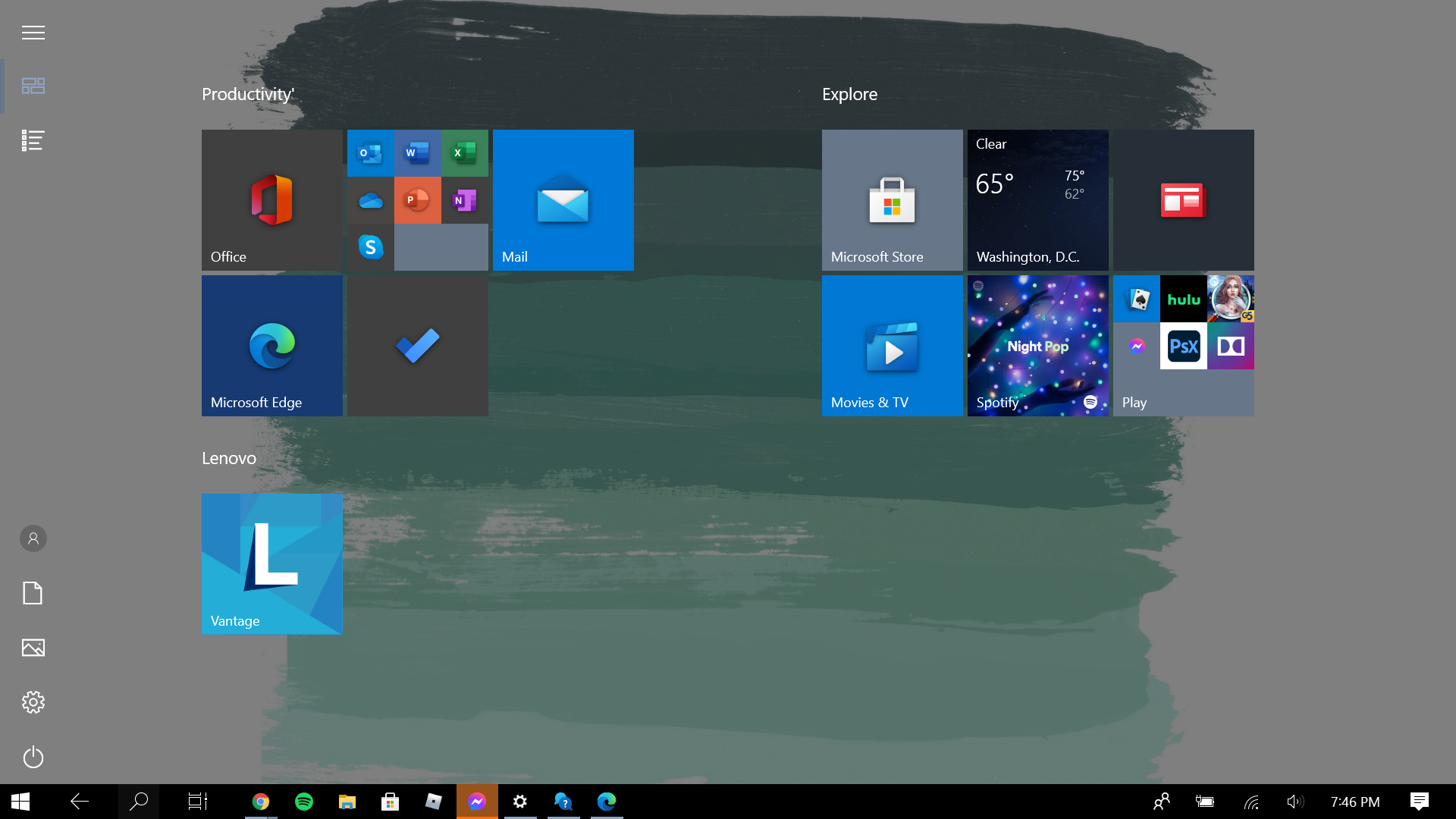Open Roblox from the taskbar
Image resolution: width=1456 pixels, height=819 pixels.
[x=434, y=802]
